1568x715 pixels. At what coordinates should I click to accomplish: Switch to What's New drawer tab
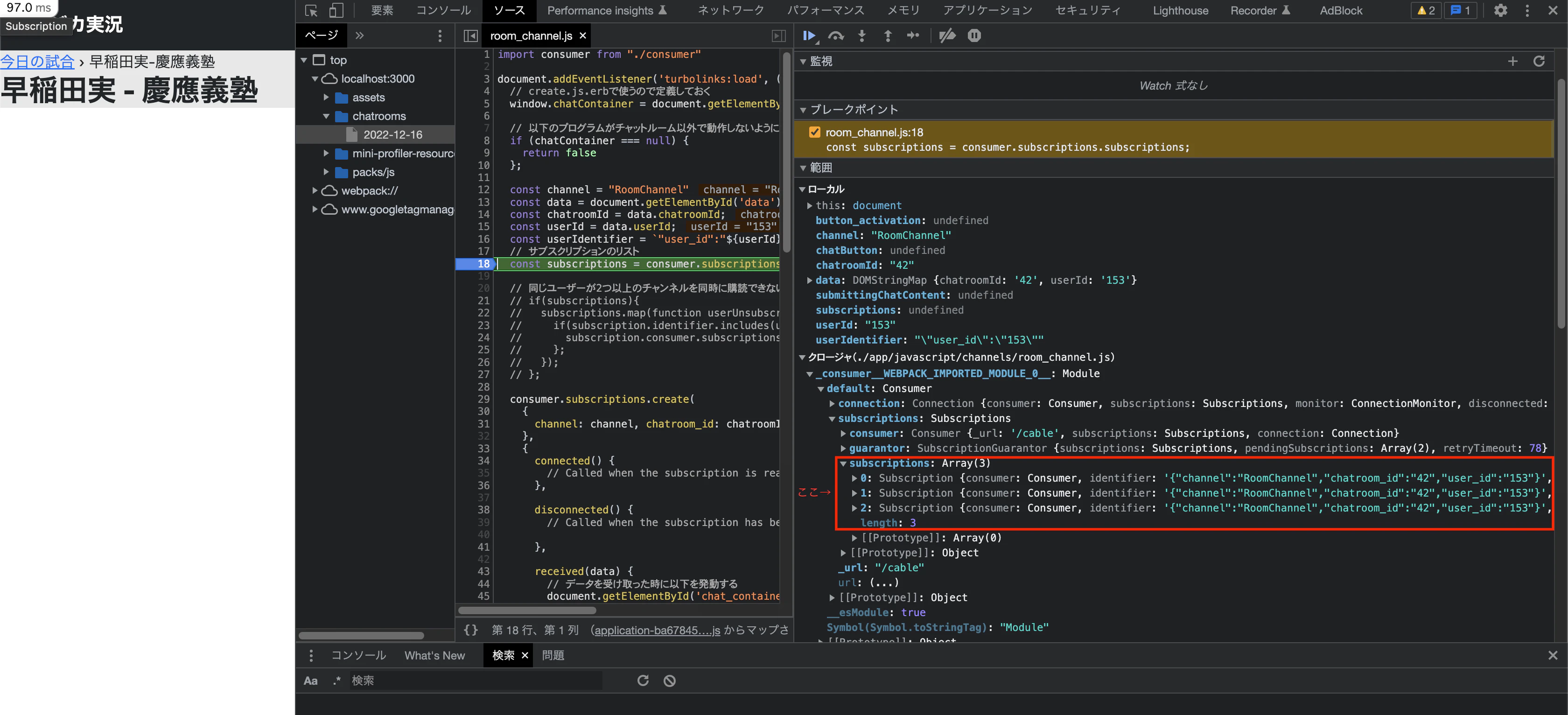click(434, 655)
